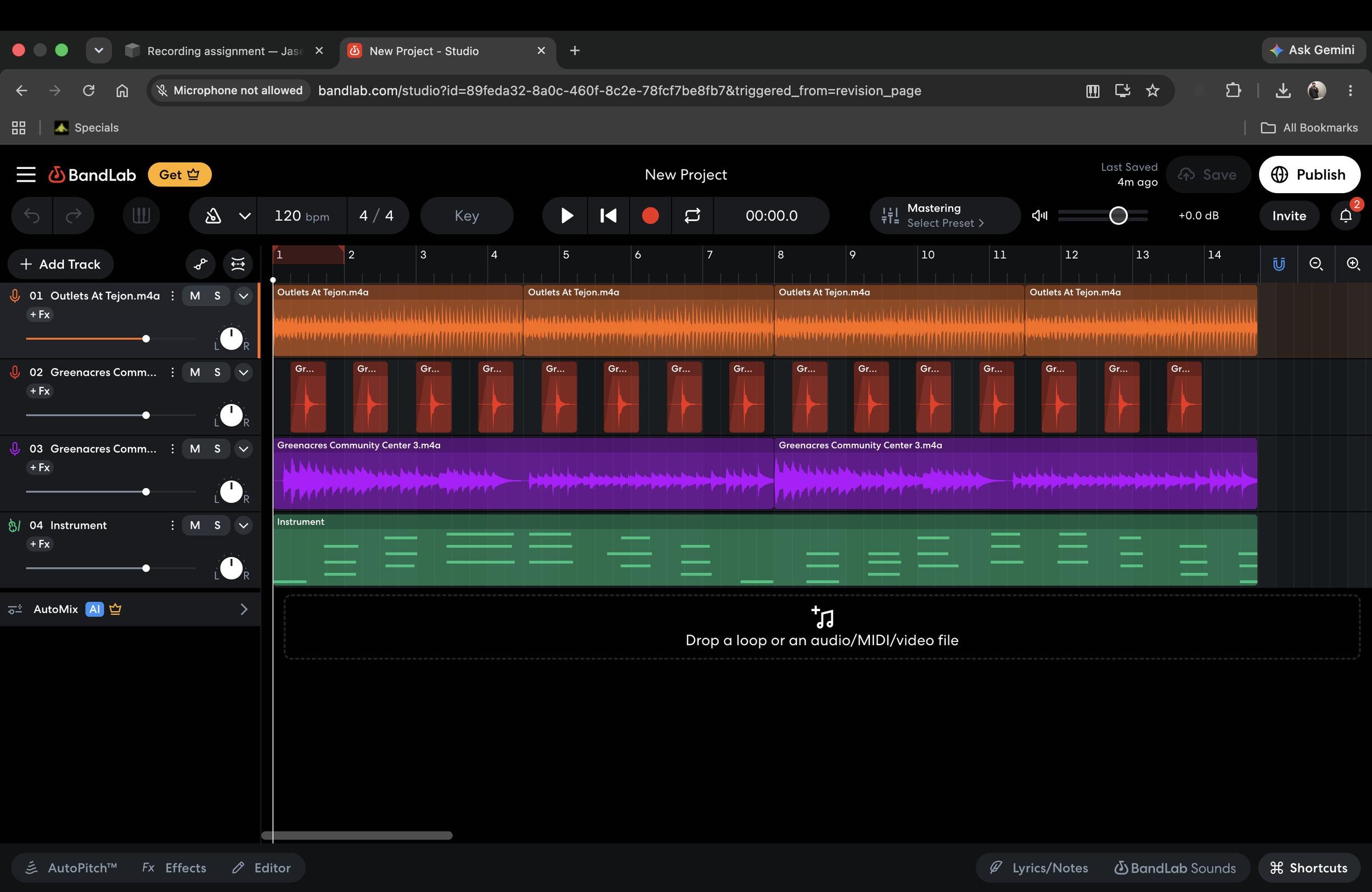Open the Editor tab

click(x=261, y=868)
